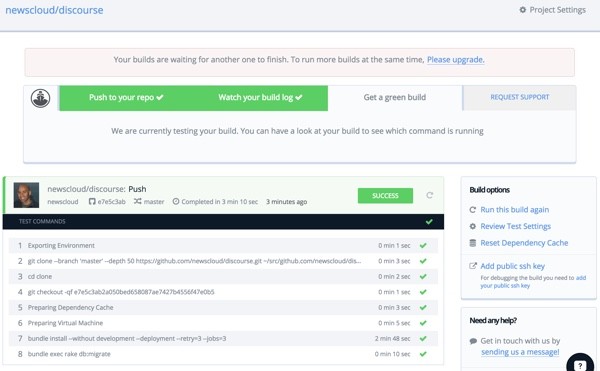Click the 'newscloud' username under build title
Image resolution: width=600 pixels, height=371 pixels.
[63, 202]
